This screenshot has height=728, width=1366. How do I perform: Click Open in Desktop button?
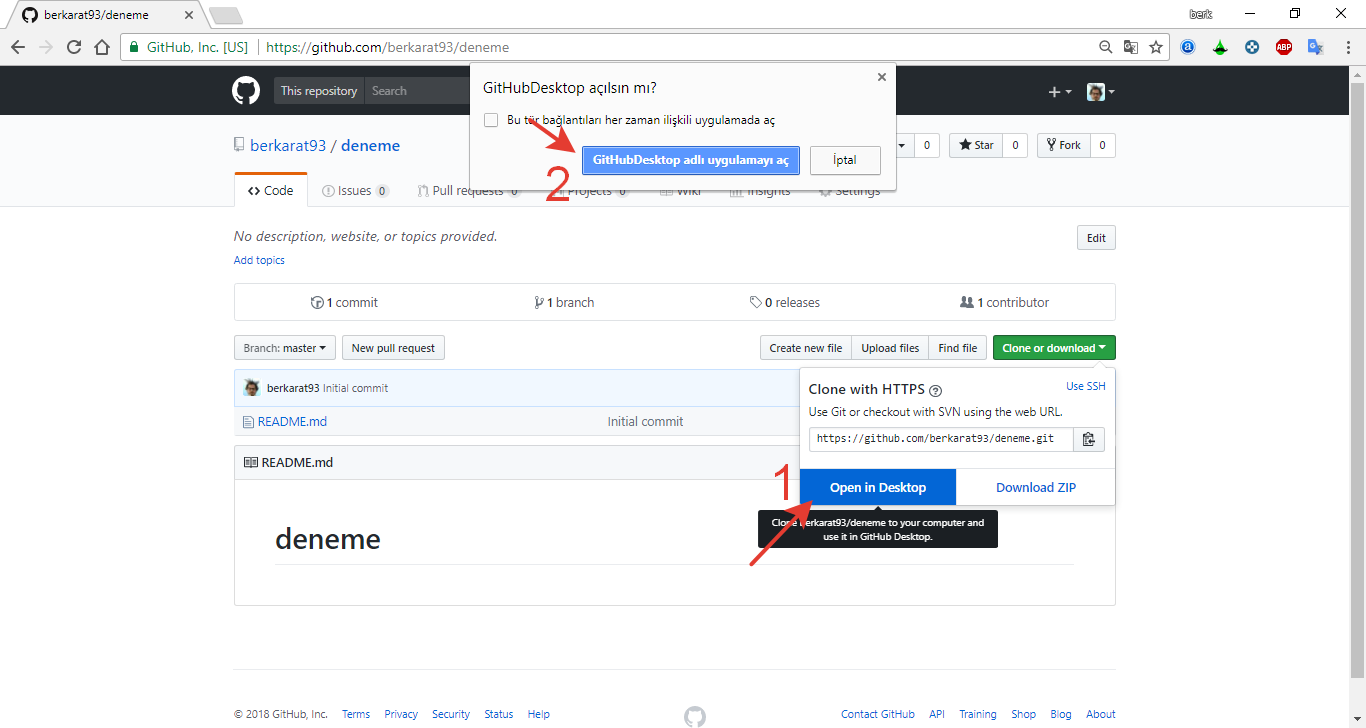[x=878, y=487]
